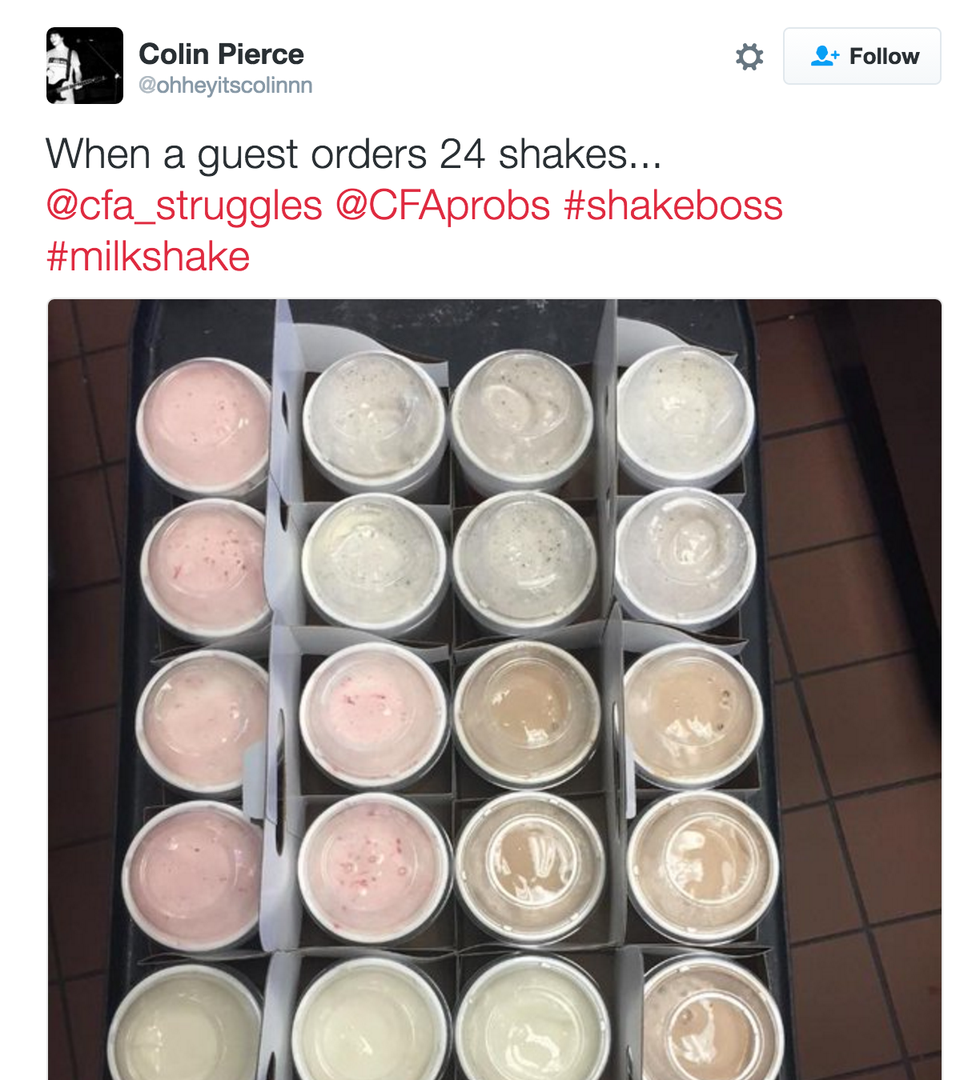Click the #shakeboss hashtag

[x=673, y=206]
